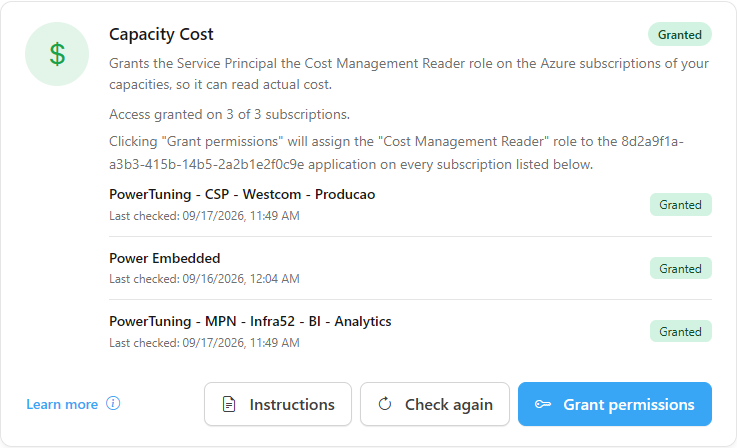Select the 'Power Embedded' subscription name
The height and width of the screenshot is (448, 737).
point(165,258)
